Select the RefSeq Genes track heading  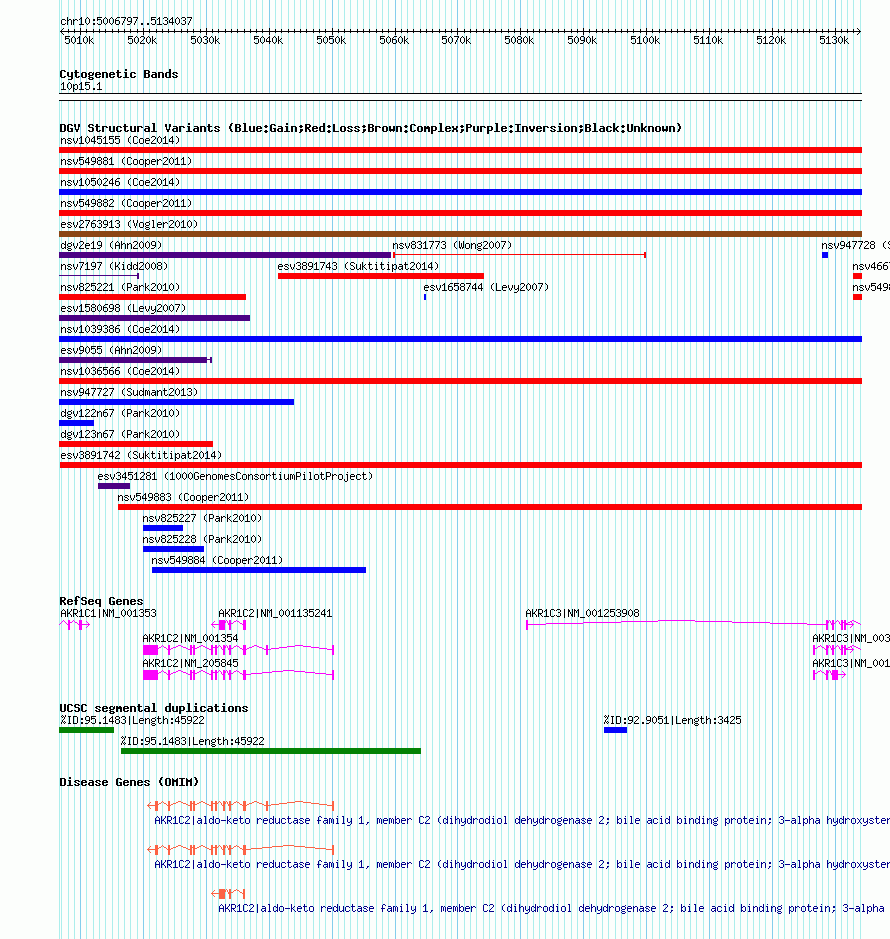(101, 601)
